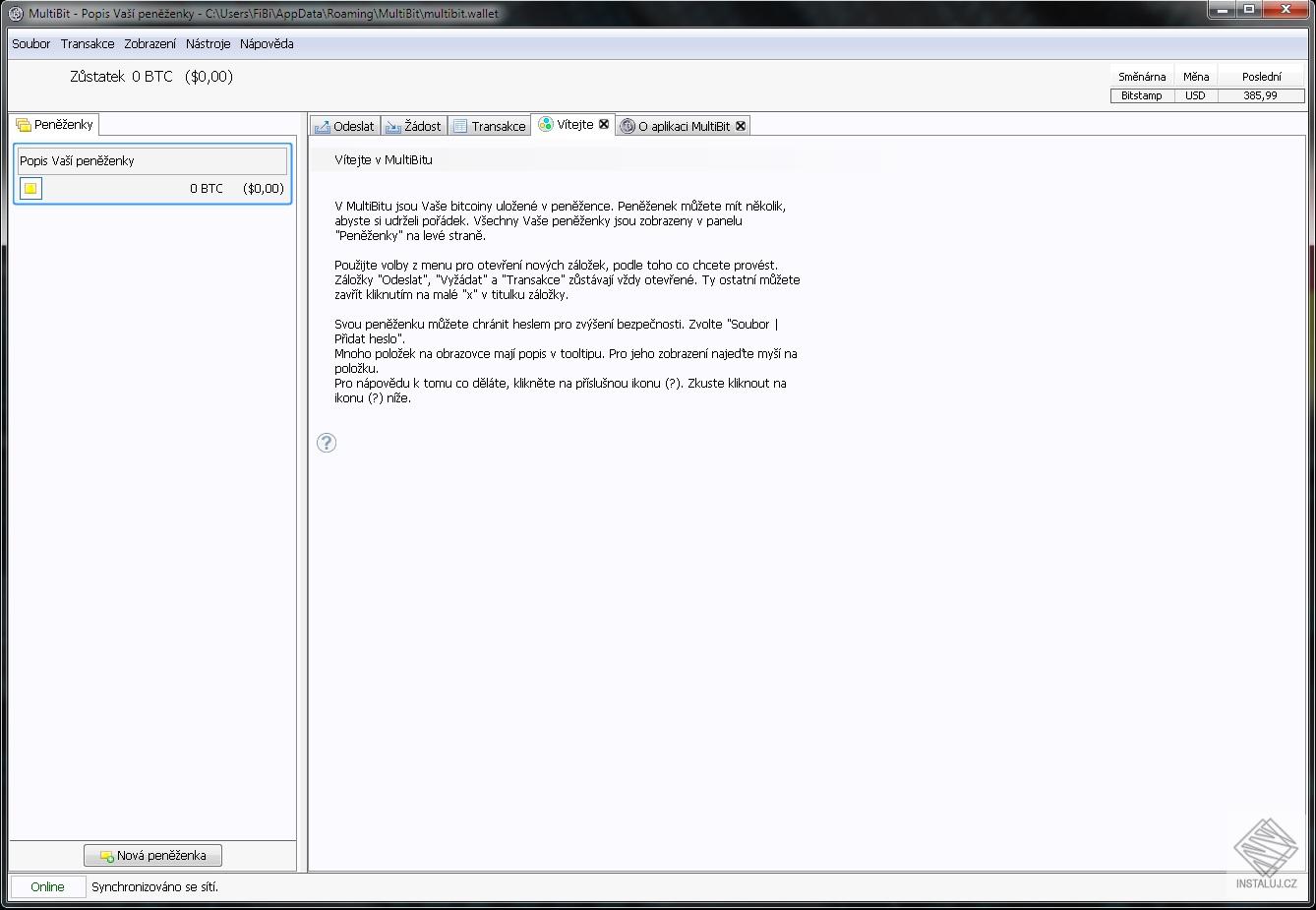Click the Popis Vaší peněženky description field

click(152, 160)
